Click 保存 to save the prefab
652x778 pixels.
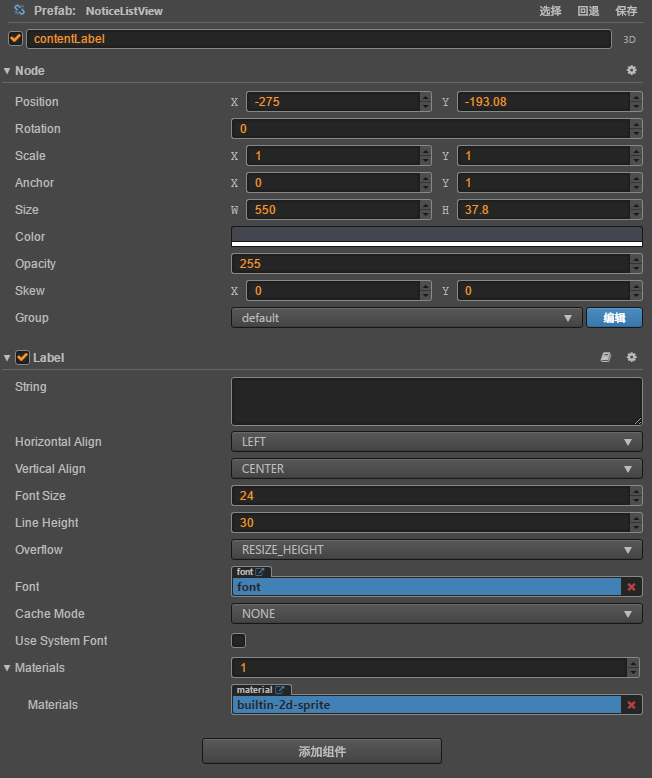tap(626, 11)
